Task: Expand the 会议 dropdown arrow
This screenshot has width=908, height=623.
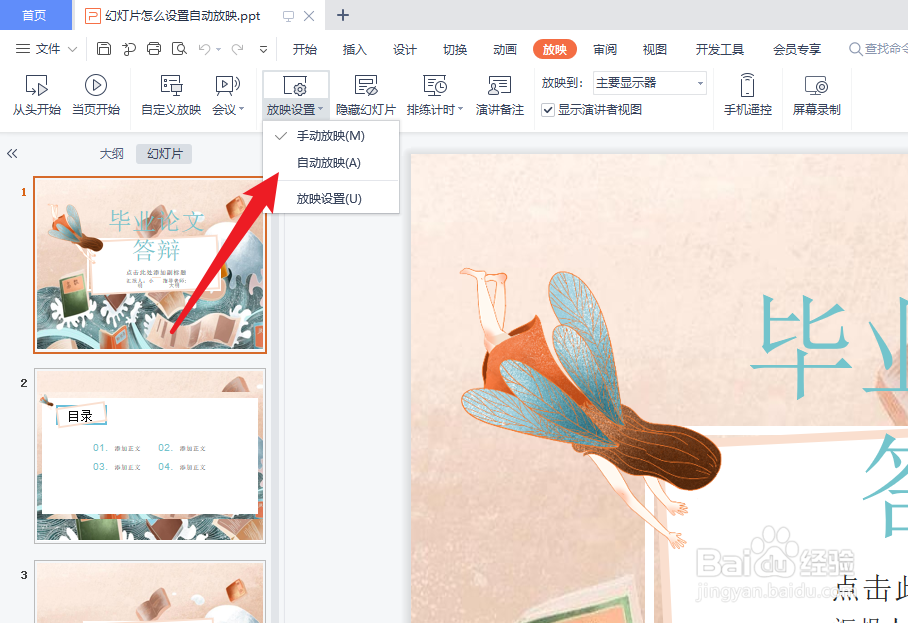Action: click(241, 109)
